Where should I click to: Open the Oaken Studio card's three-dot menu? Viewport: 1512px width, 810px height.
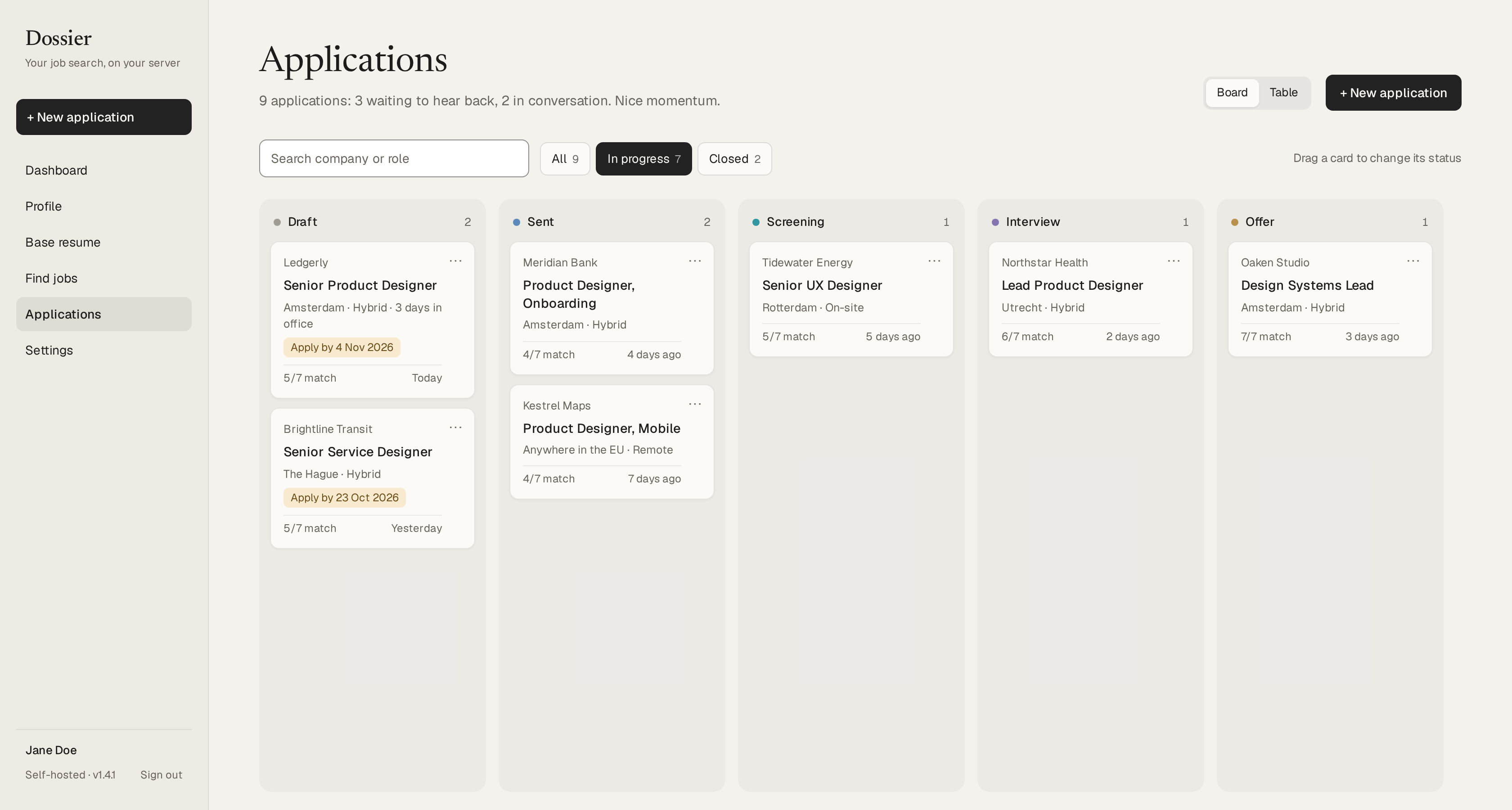(1413, 261)
